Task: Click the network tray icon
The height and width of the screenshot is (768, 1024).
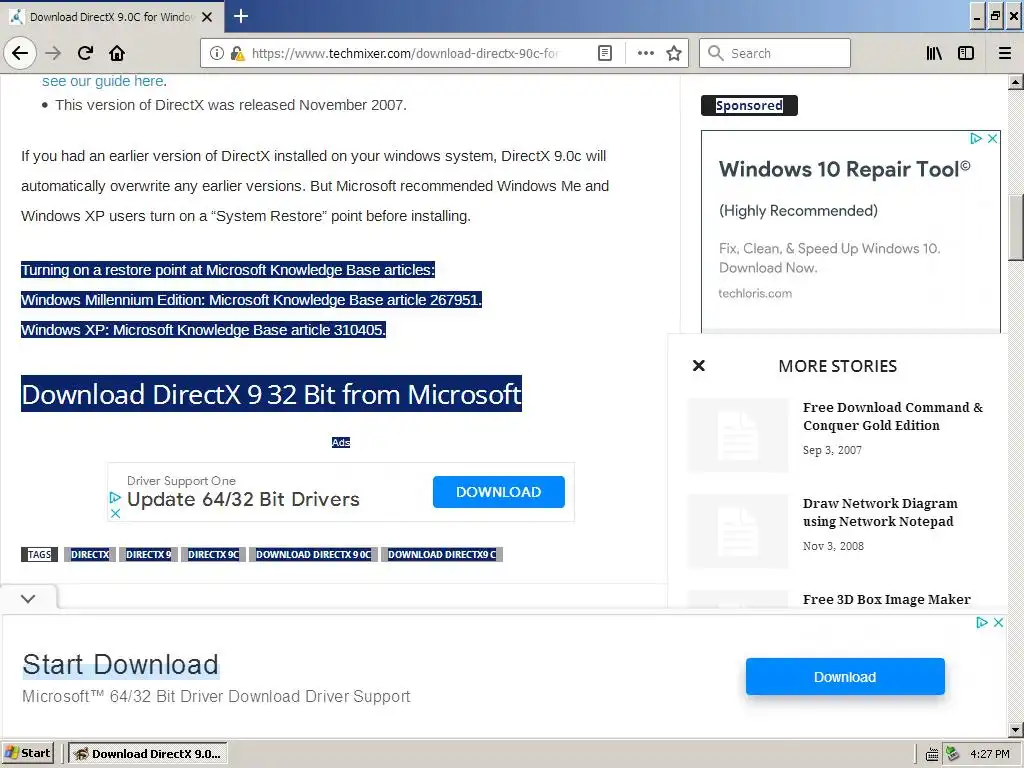Action: [953, 754]
